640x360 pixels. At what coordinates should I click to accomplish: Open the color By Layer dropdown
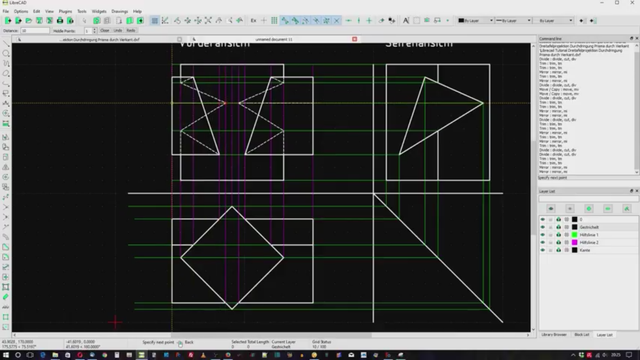click(475, 20)
